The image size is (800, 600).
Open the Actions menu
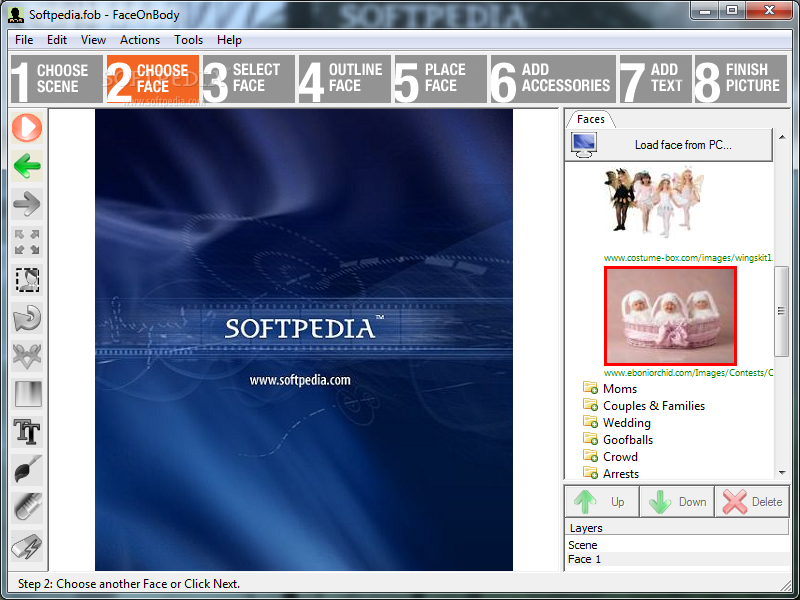click(140, 40)
